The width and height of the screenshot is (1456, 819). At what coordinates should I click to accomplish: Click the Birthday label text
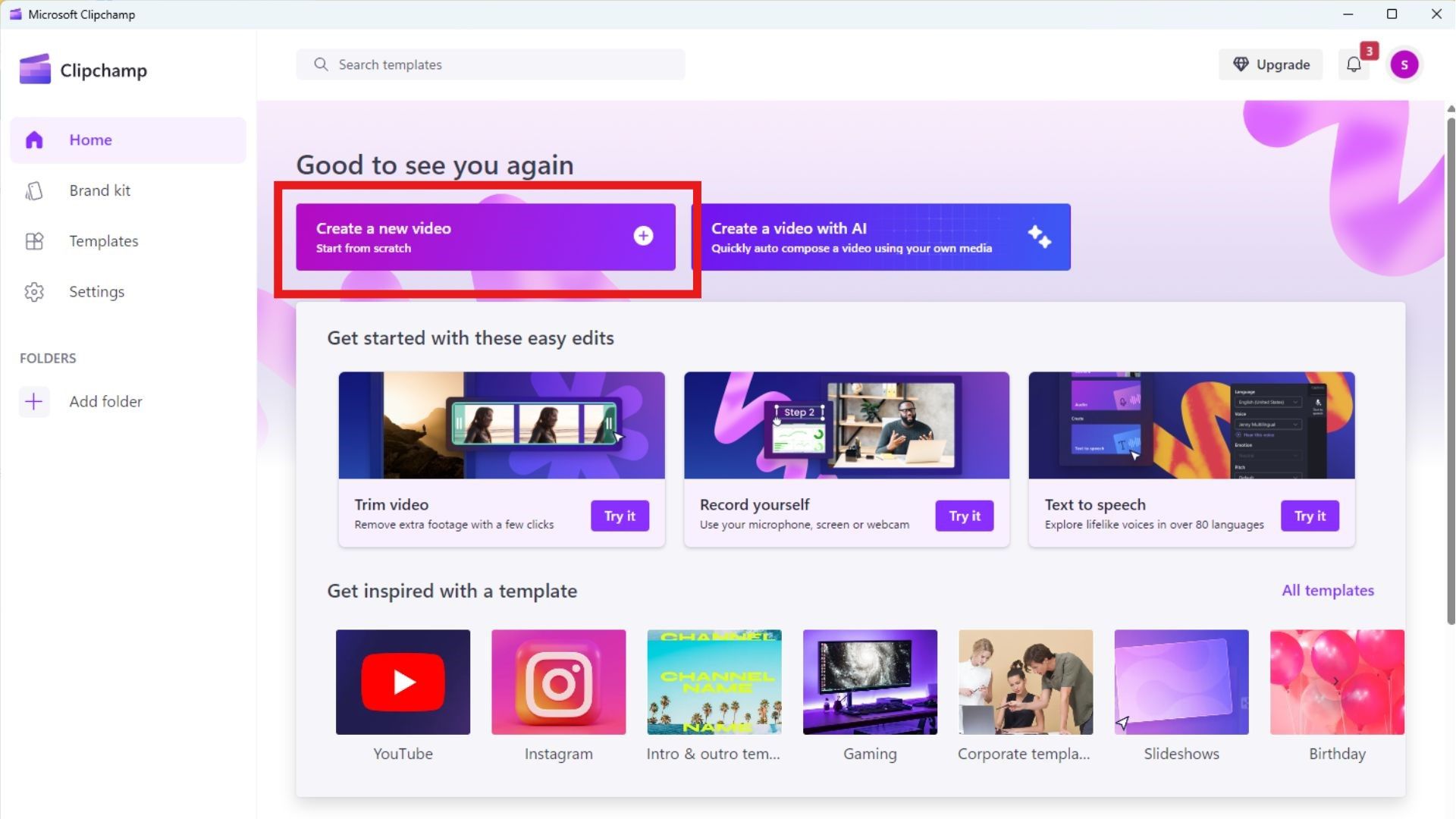click(x=1337, y=754)
